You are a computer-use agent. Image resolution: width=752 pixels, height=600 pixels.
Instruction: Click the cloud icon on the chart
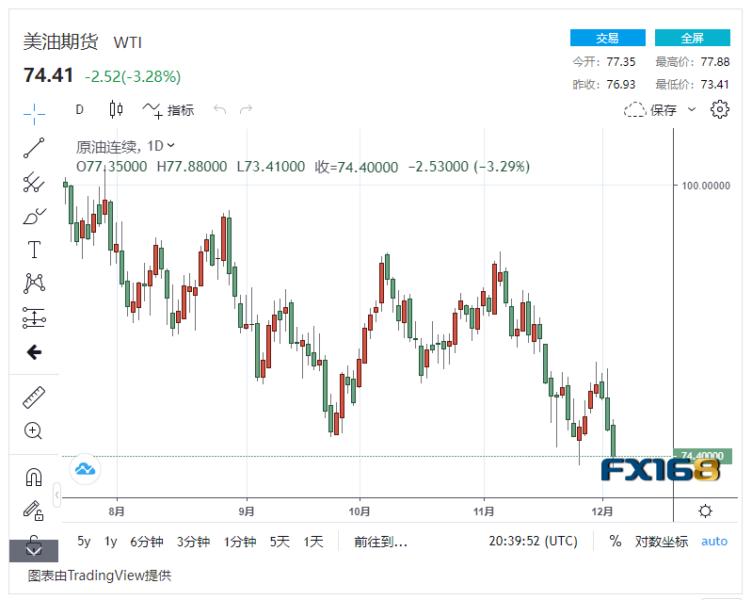click(85, 469)
